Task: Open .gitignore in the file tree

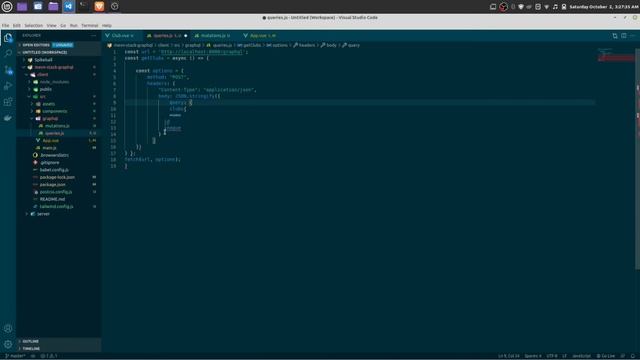Action: (x=58, y=162)
